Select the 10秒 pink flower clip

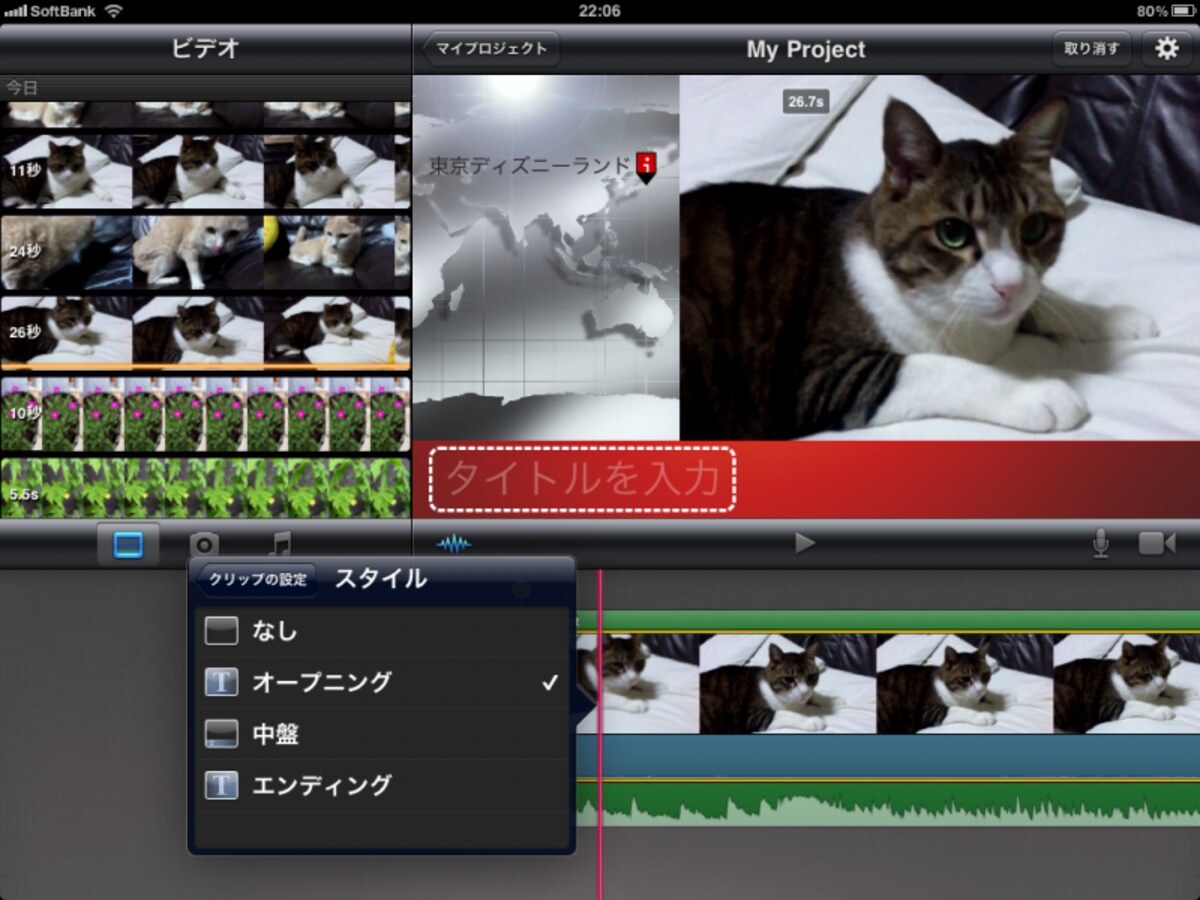[x=205, y=414]
